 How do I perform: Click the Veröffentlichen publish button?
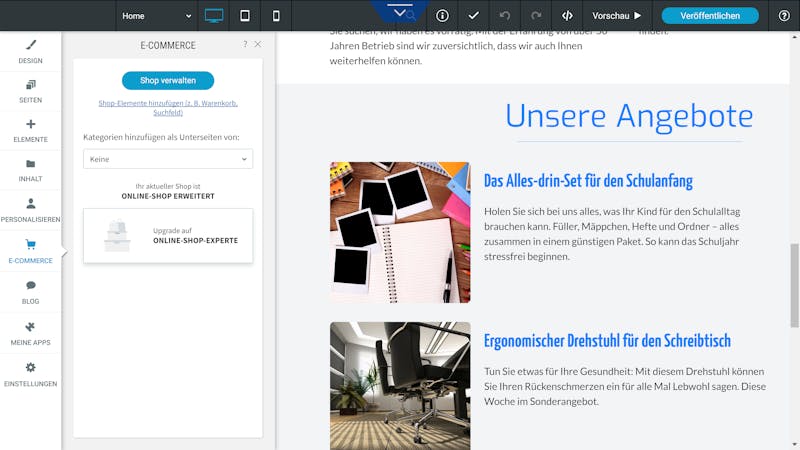[x=710, y=16]
